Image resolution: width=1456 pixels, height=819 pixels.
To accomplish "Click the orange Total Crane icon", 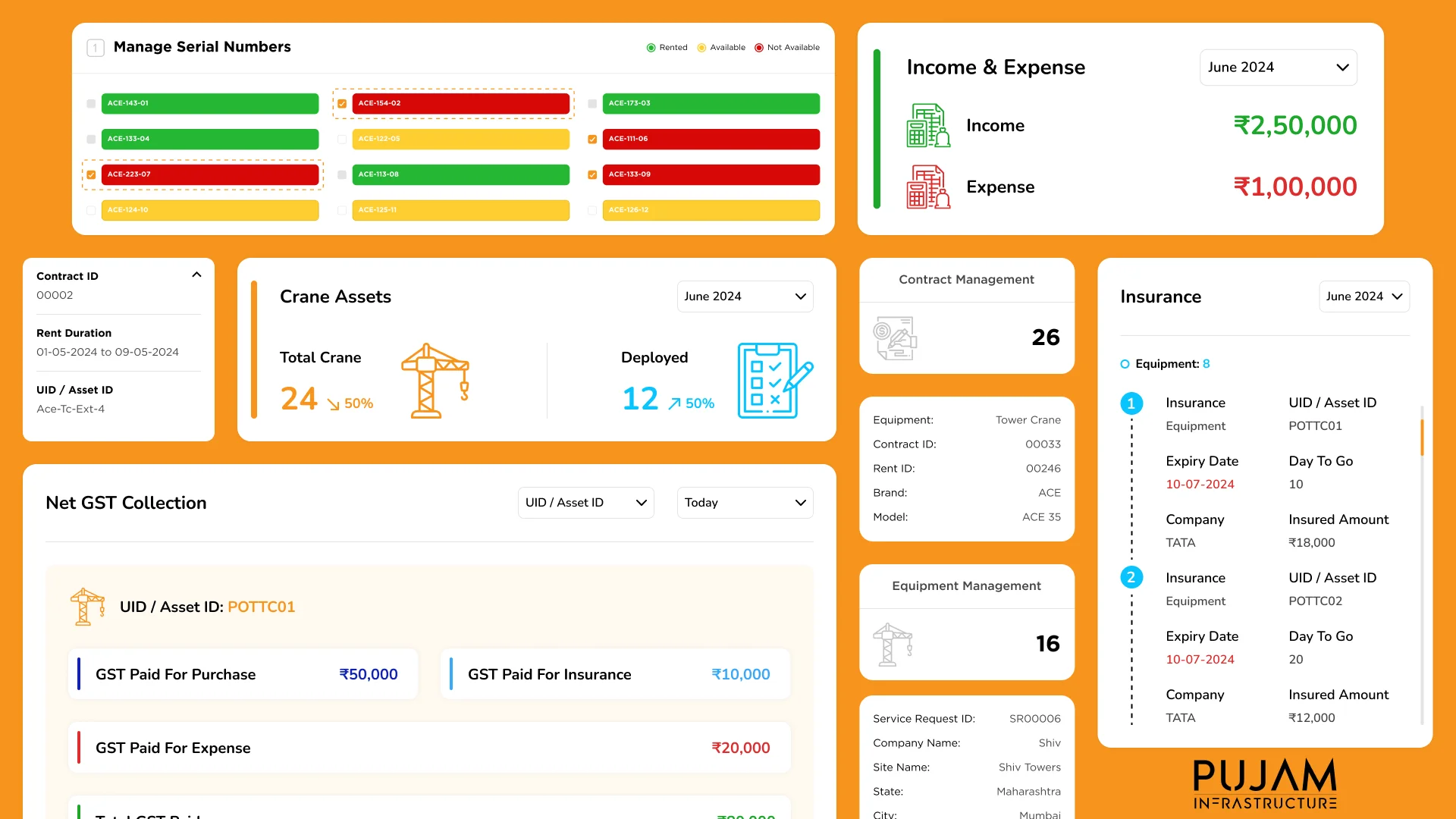I will click(435, 381).
